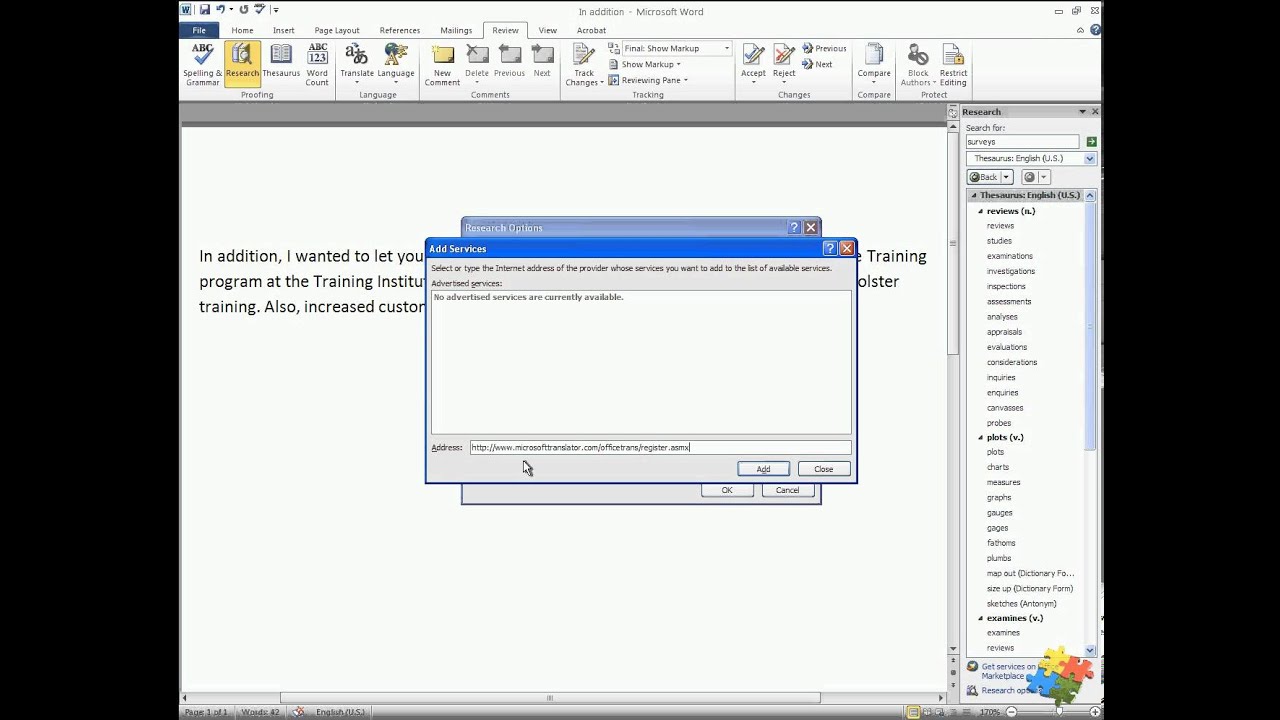Minimize the ribbon with the caret

[x=1081, y=30]
